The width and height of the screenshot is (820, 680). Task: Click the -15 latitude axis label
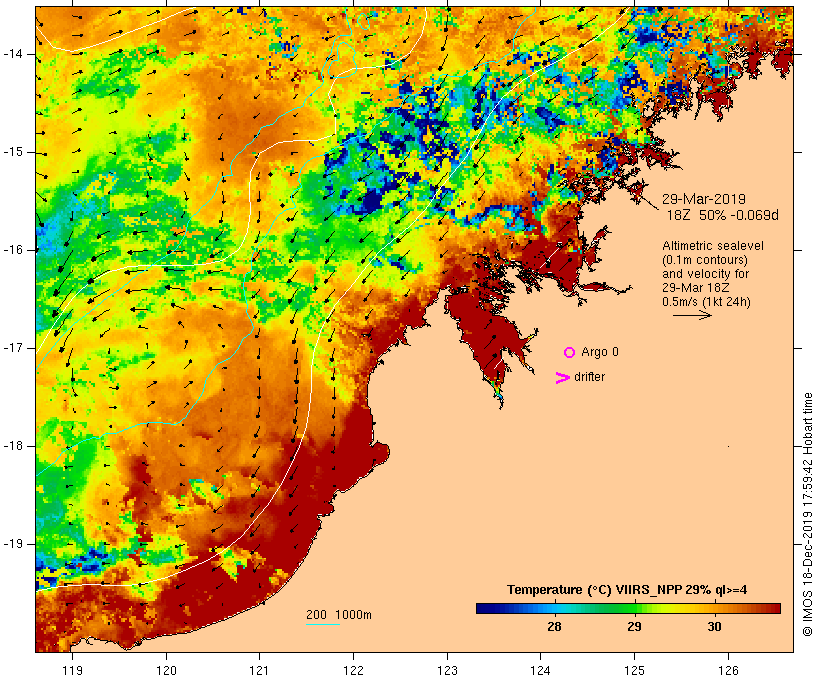(13, 152)
